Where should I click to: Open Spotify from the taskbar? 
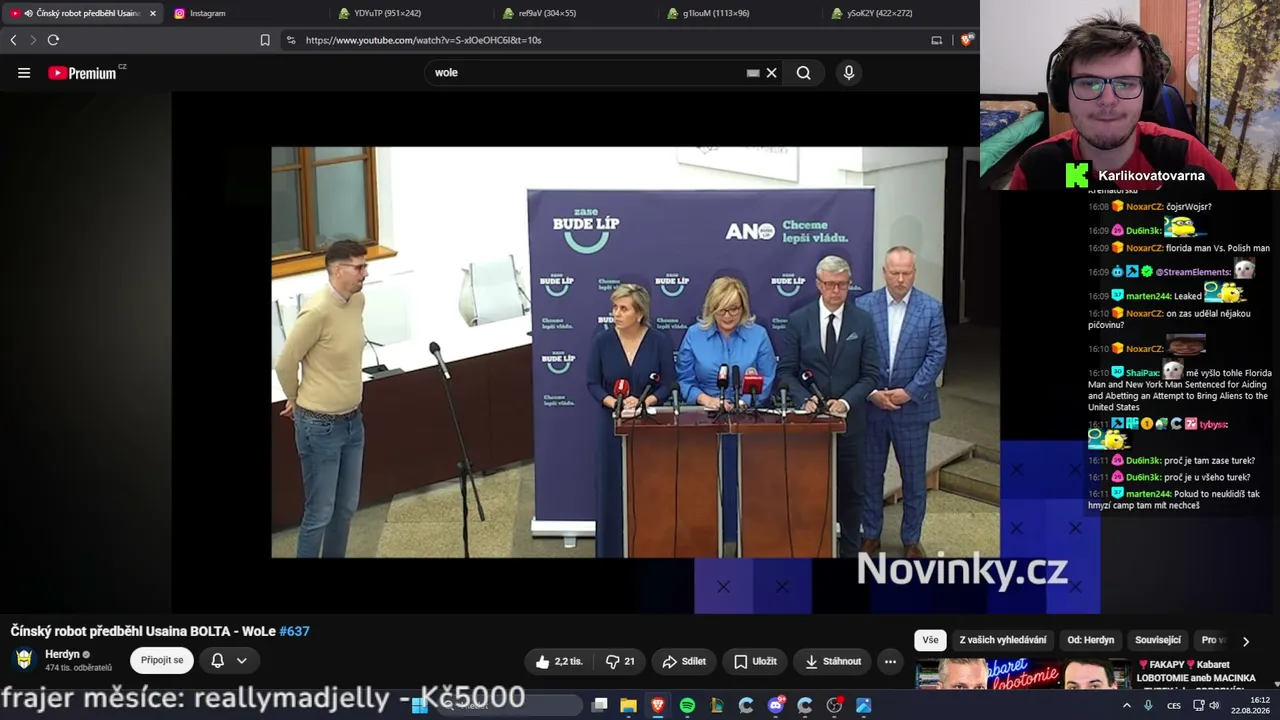click(687, 705)
